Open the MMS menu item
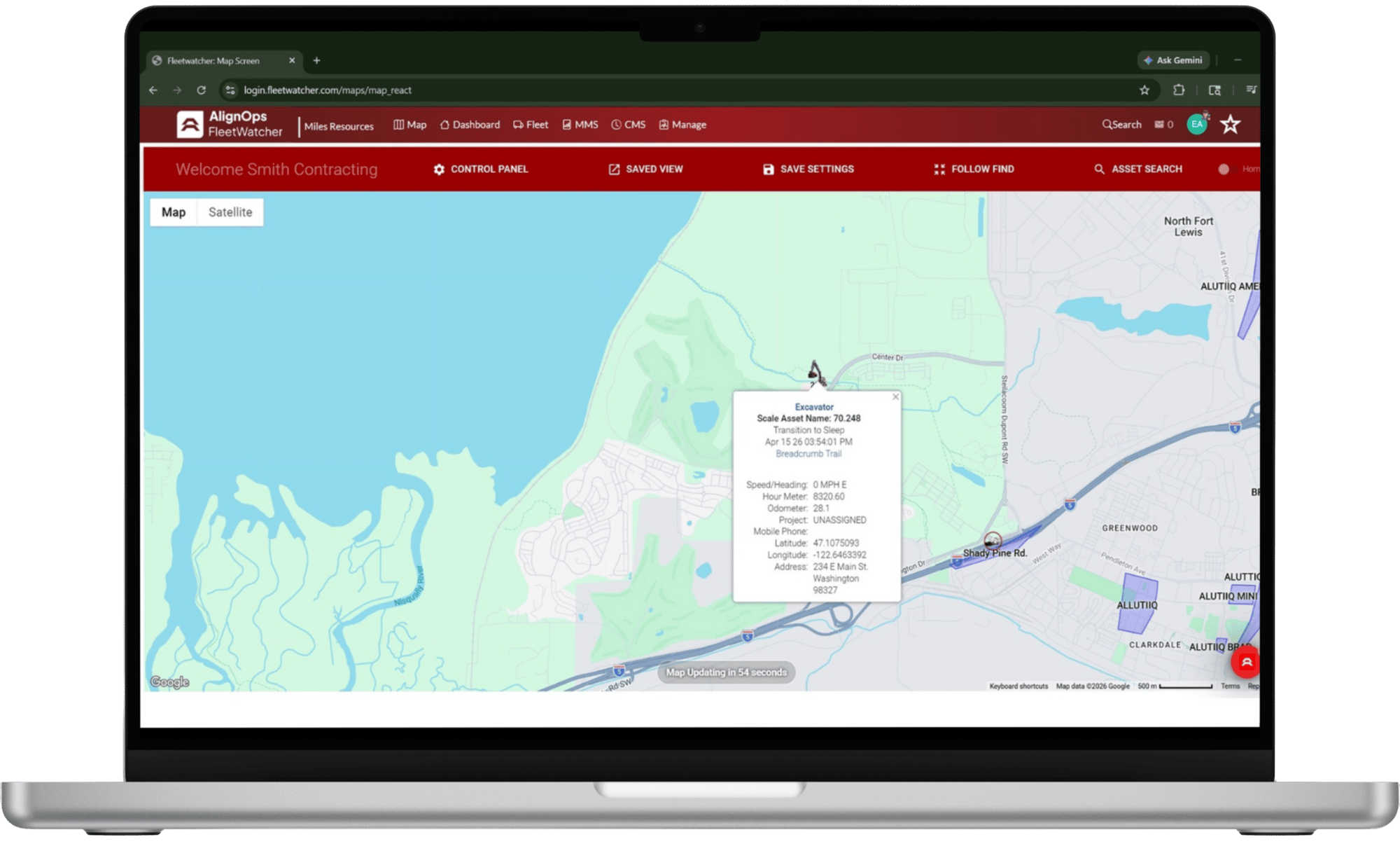This screenshot has height=844, width=1400. [x=580, y=125]
